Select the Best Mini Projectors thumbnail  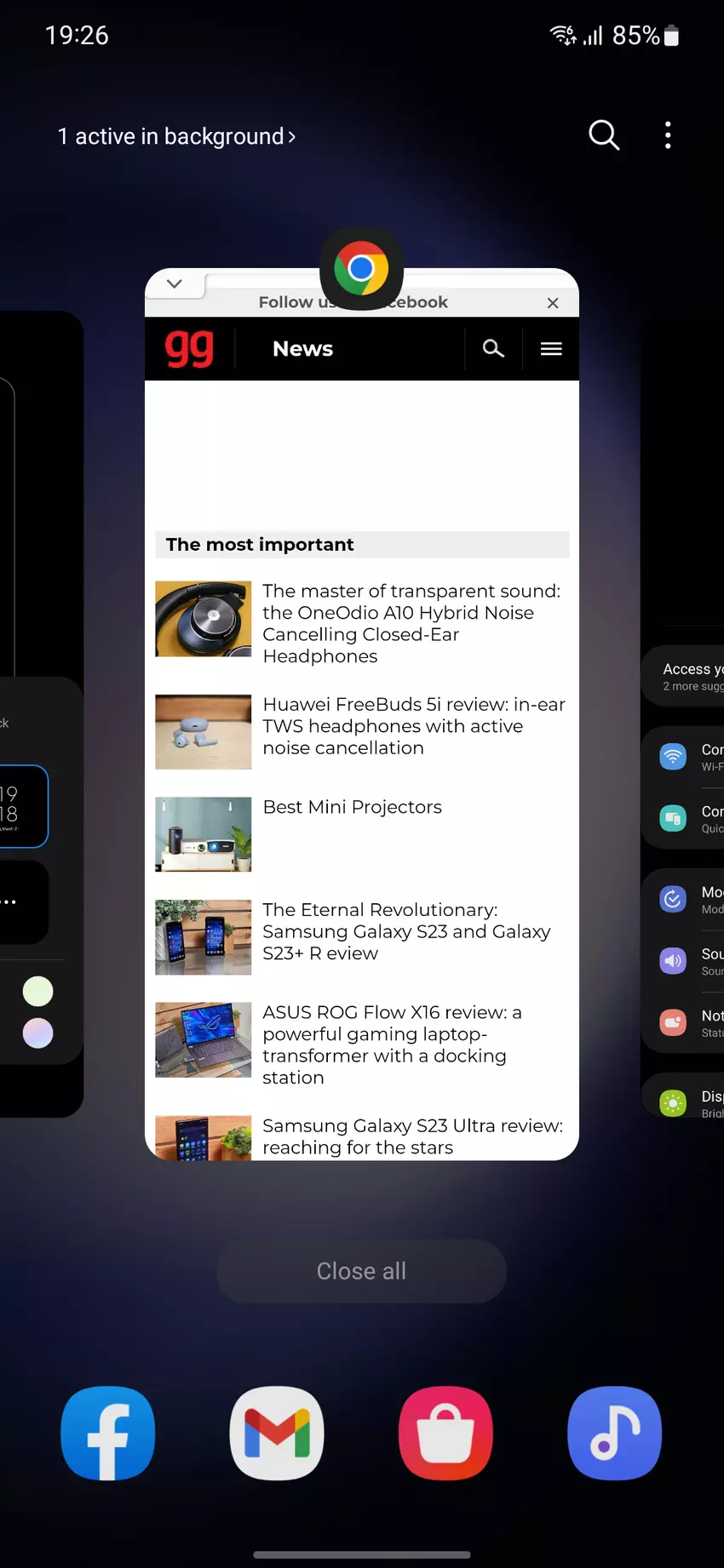(x=204, y=833)
